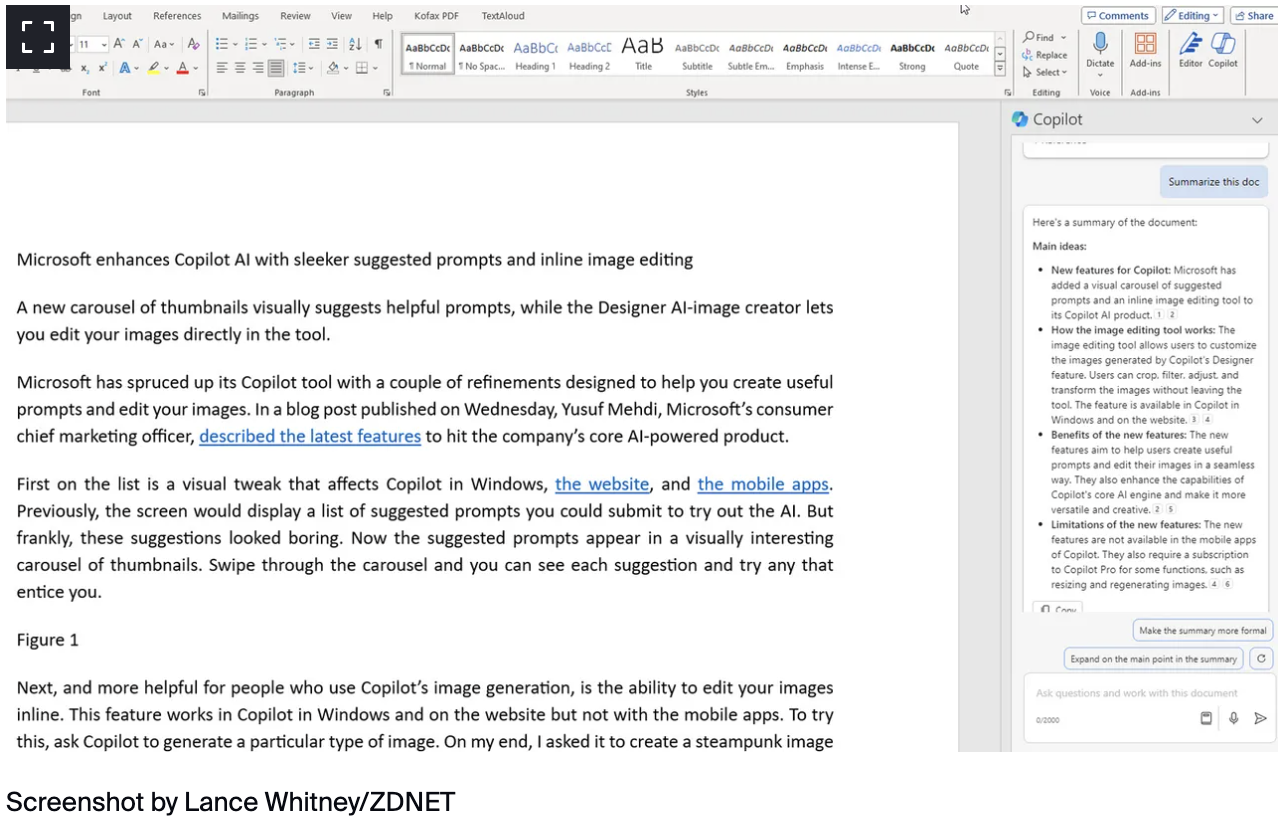Screen dimensions: 1280x822
Task: Open the 'described the latest features' hyperlink
Action: coord(310,436)
